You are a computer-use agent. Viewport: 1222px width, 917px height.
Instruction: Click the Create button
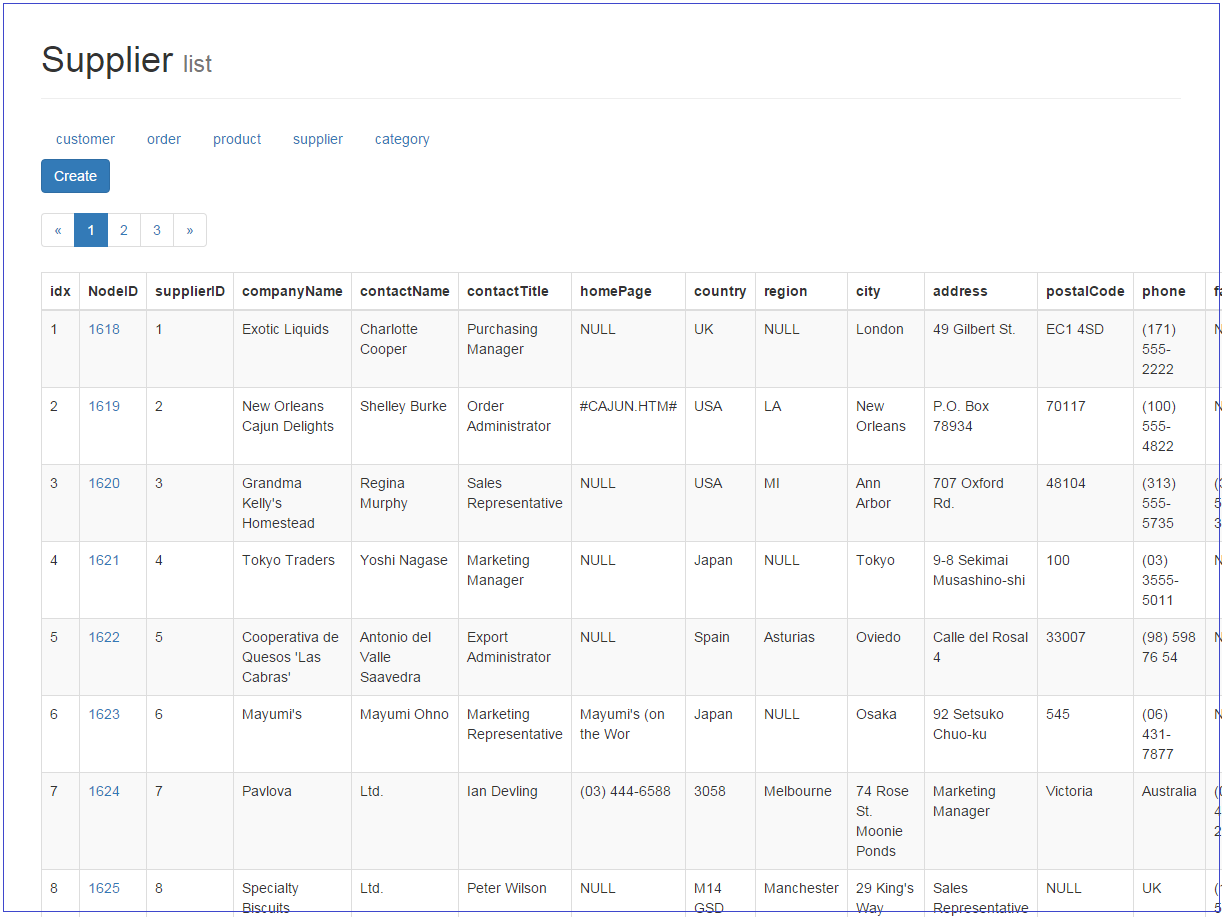(75, 175)
